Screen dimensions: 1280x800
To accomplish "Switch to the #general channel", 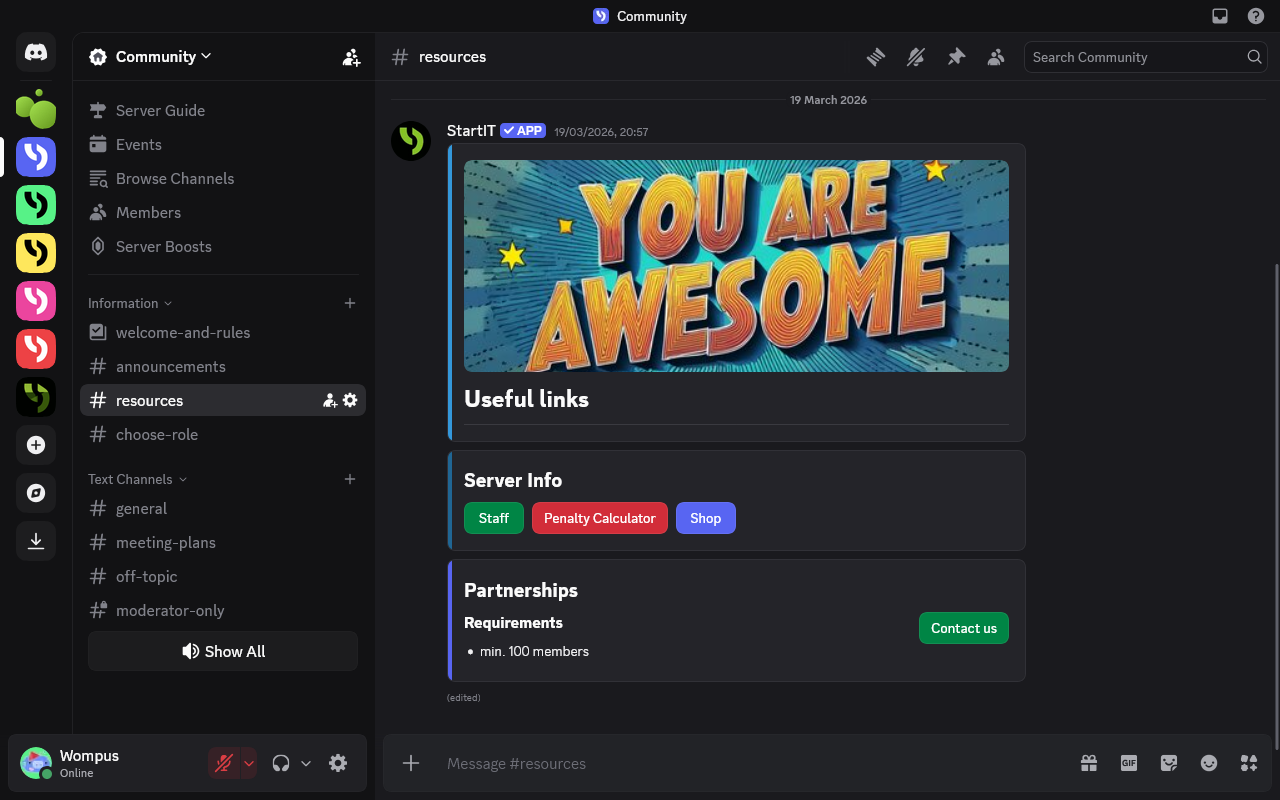I will [141, 508].
